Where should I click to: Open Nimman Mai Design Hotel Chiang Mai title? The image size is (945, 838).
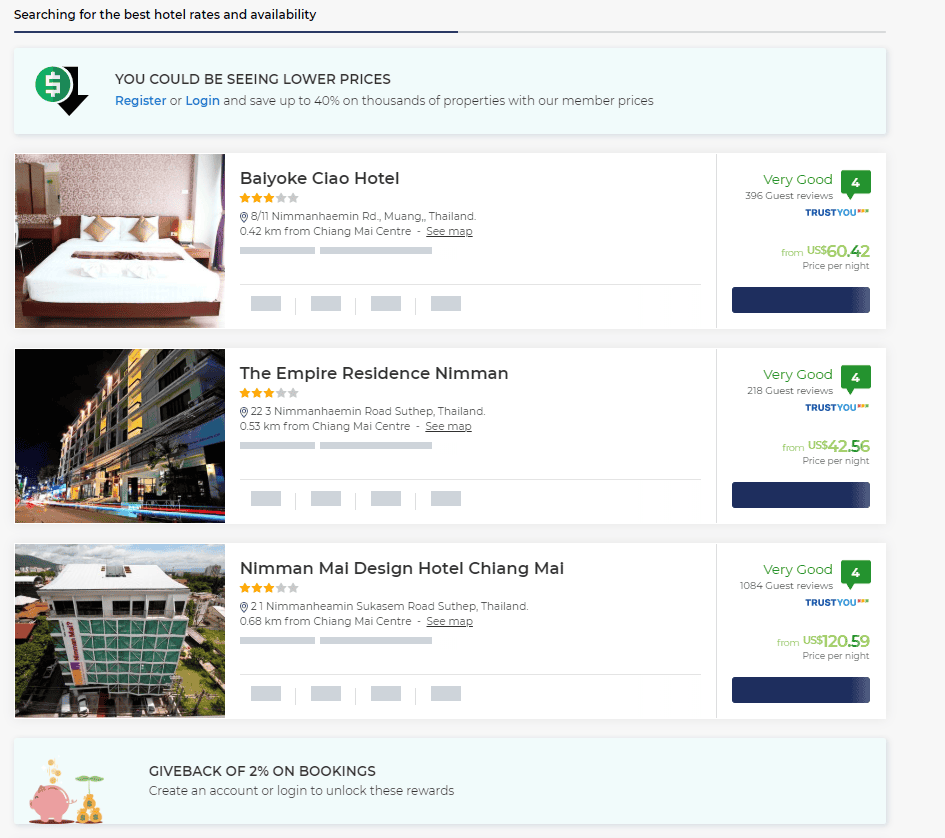401,569
